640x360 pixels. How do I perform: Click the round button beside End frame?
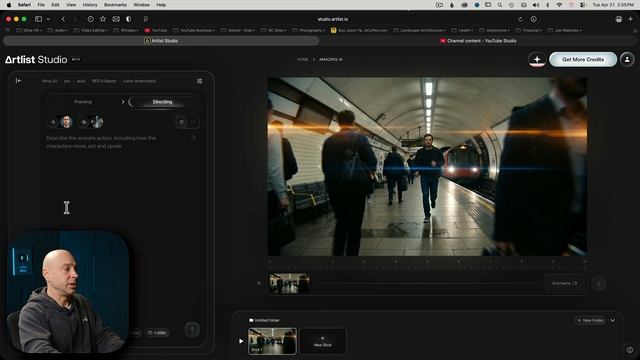[599, 284]
